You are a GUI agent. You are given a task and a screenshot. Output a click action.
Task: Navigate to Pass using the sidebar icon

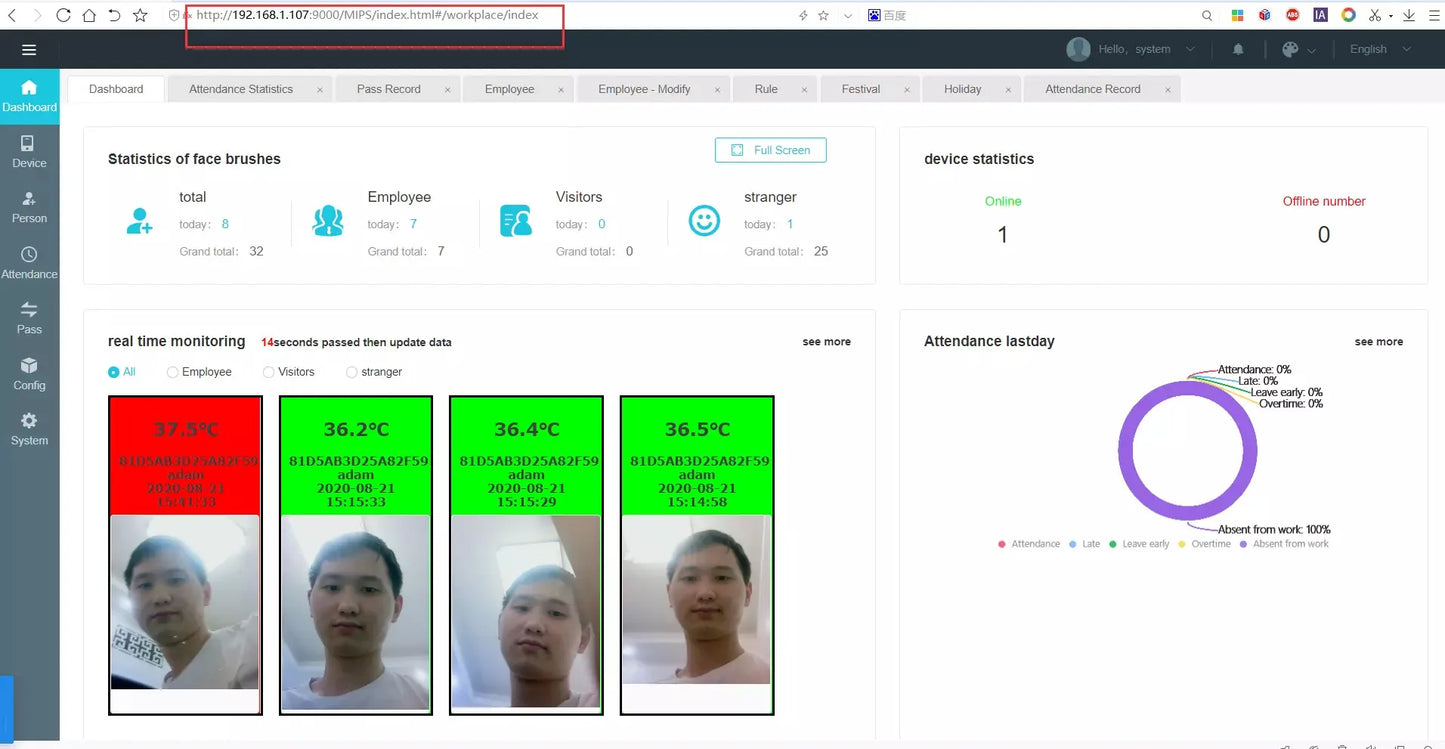[x=28, y=317]
